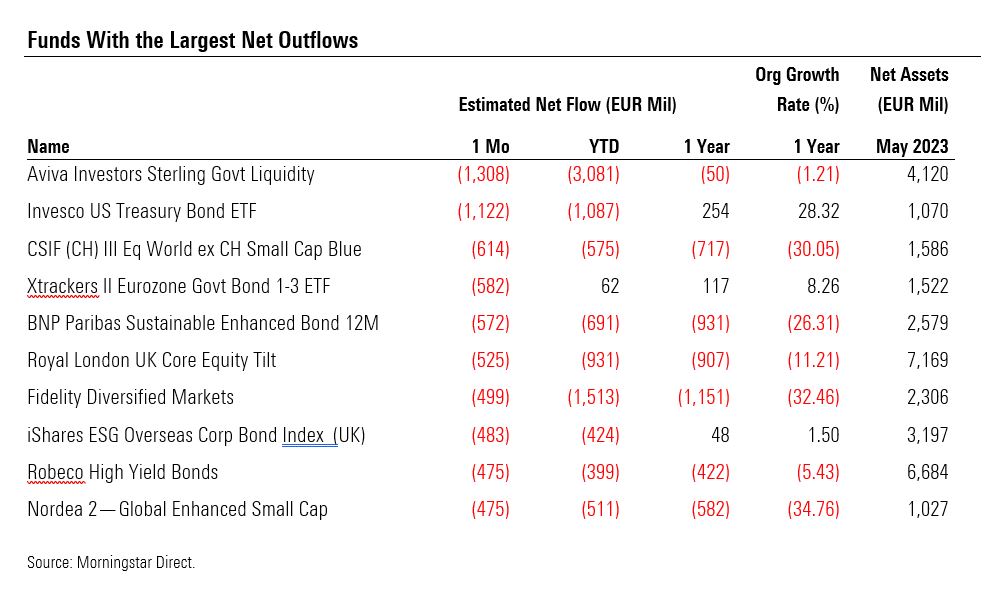This screenshot has height=600, width=989.
Task: Click the Name column header
Action: tap(48, 146)
